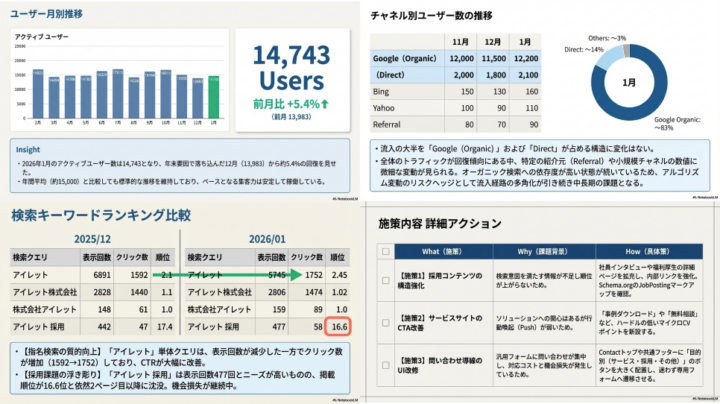Click the '1.02' rank cell
720x404 pixels.
(x=339, y=292)
